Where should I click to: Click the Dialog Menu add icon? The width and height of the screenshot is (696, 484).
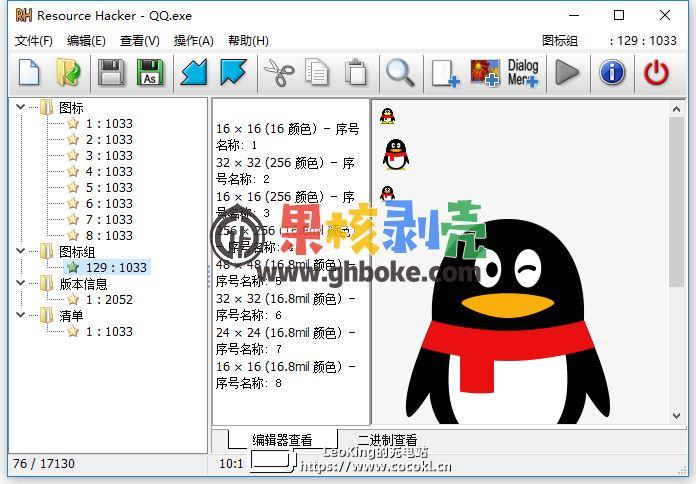[x=523, y=73]
